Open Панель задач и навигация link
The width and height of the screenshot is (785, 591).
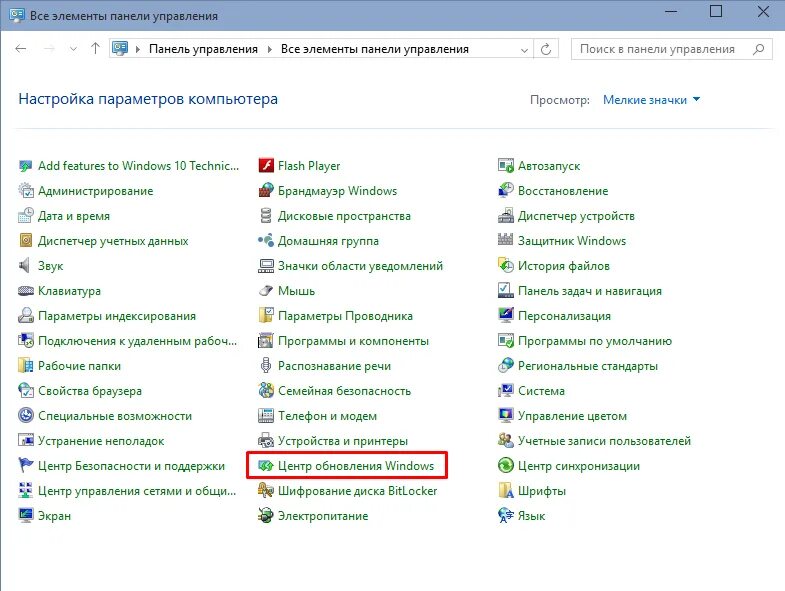(590, 290)
